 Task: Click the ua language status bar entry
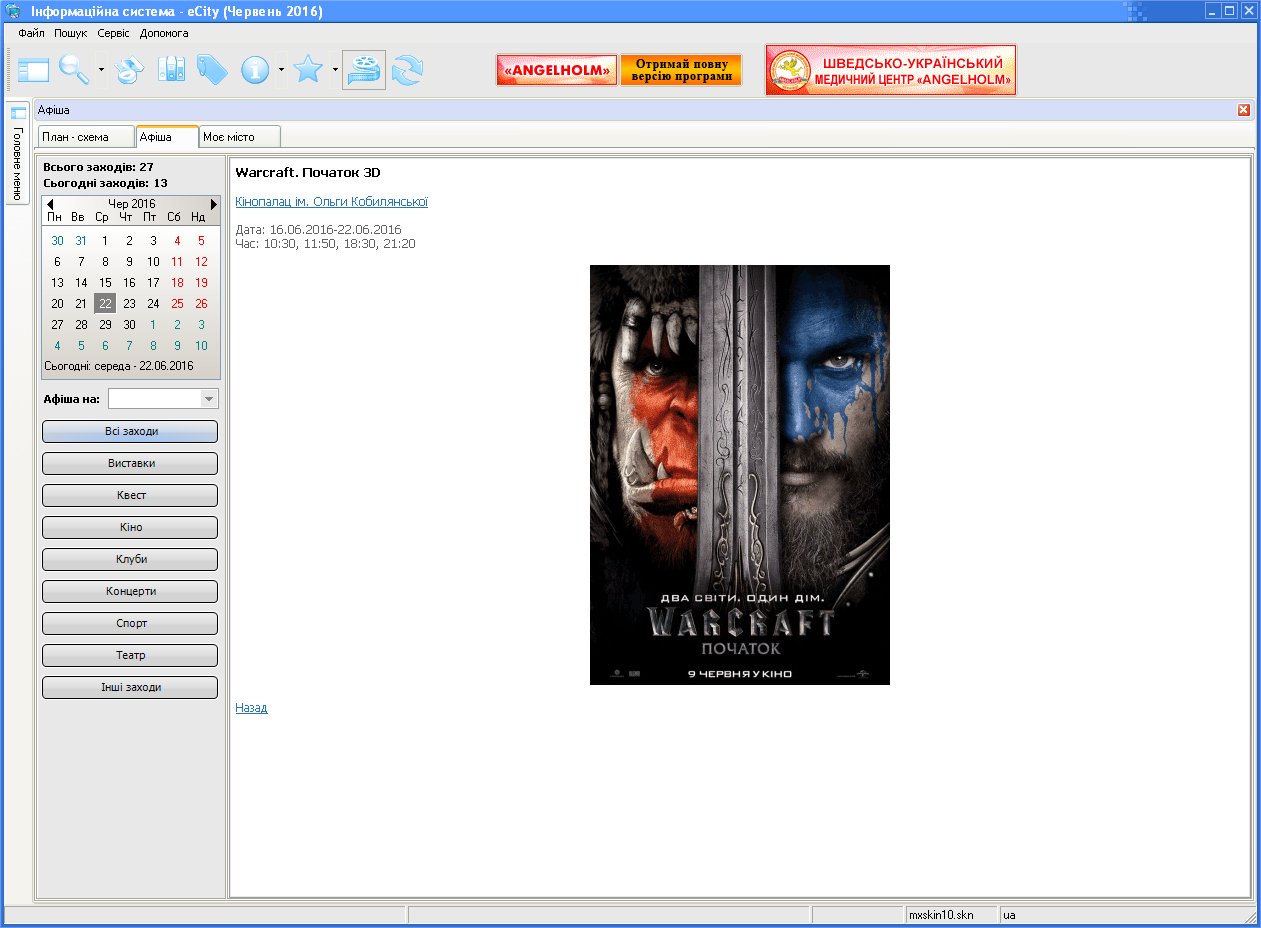coord(1010,915)
